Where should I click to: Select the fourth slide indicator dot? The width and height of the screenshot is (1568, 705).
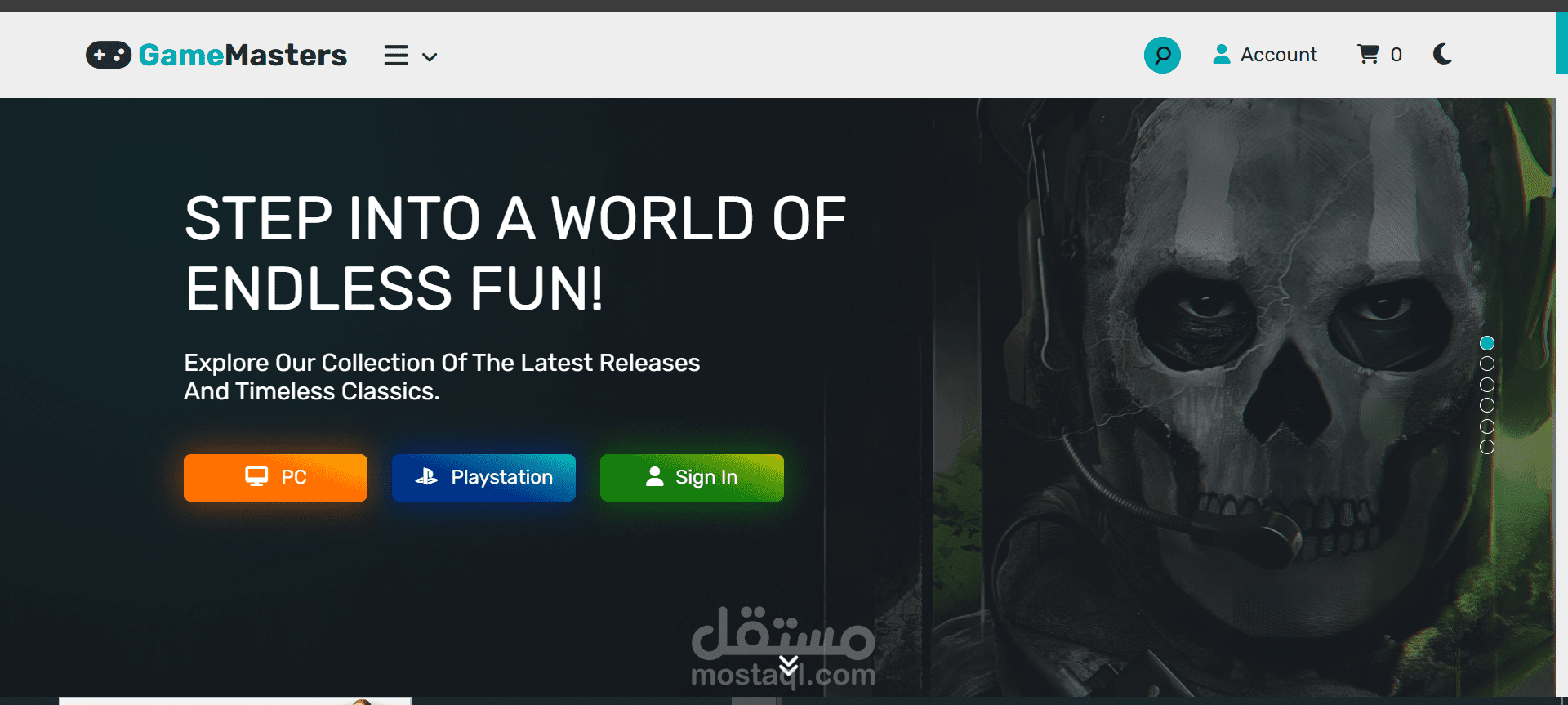(x=1487, y=405)
